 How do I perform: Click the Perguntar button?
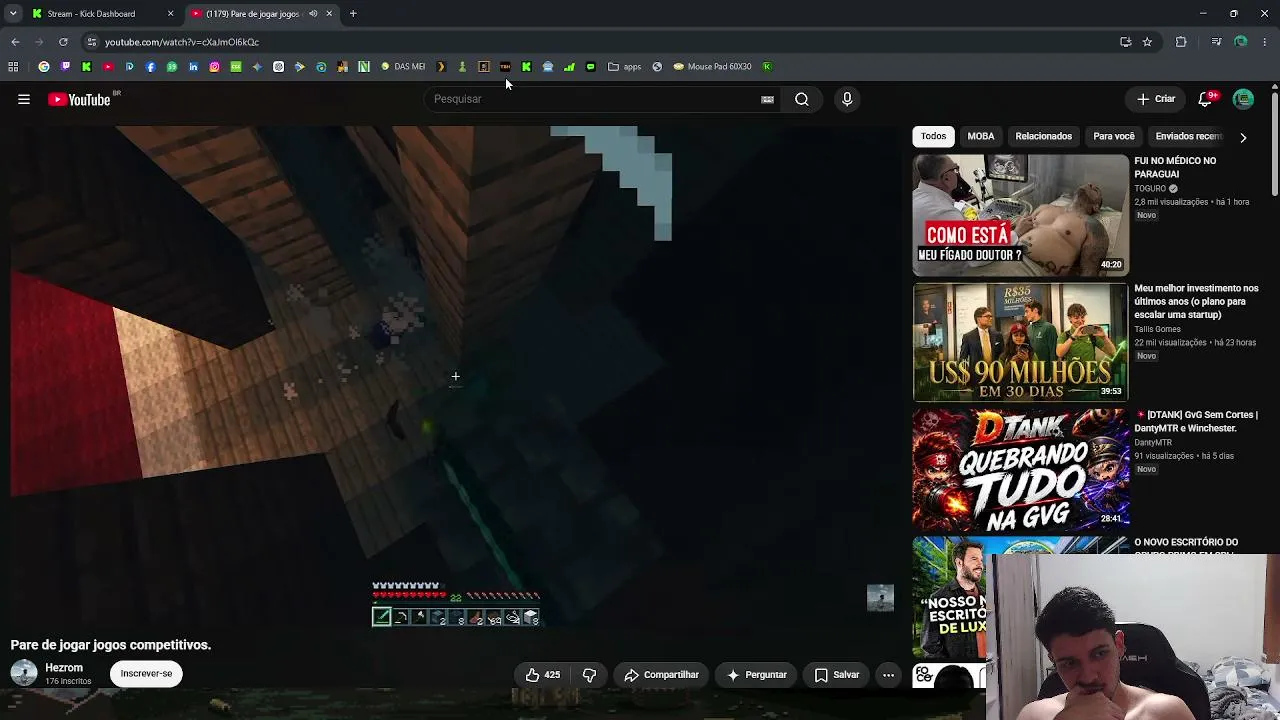point(756,675)
